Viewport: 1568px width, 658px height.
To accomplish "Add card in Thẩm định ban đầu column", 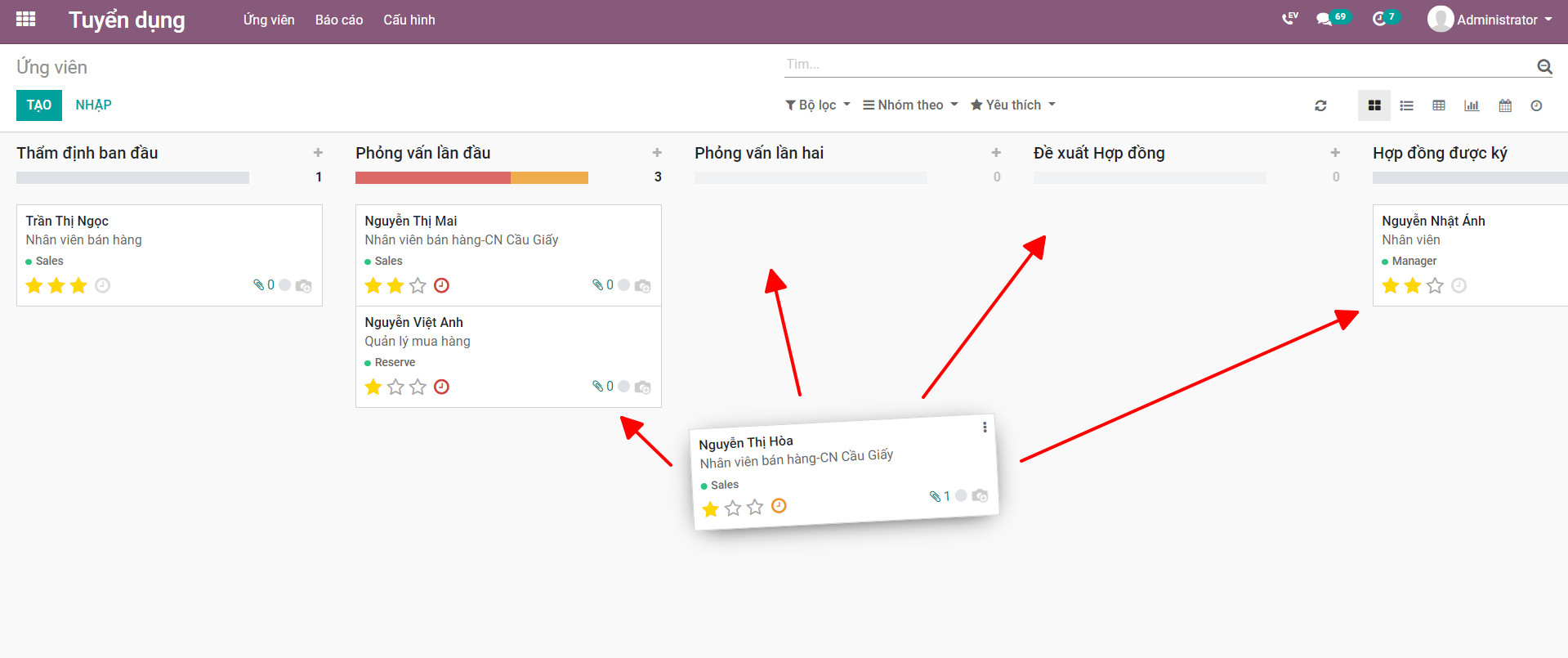I will [318, 153].
